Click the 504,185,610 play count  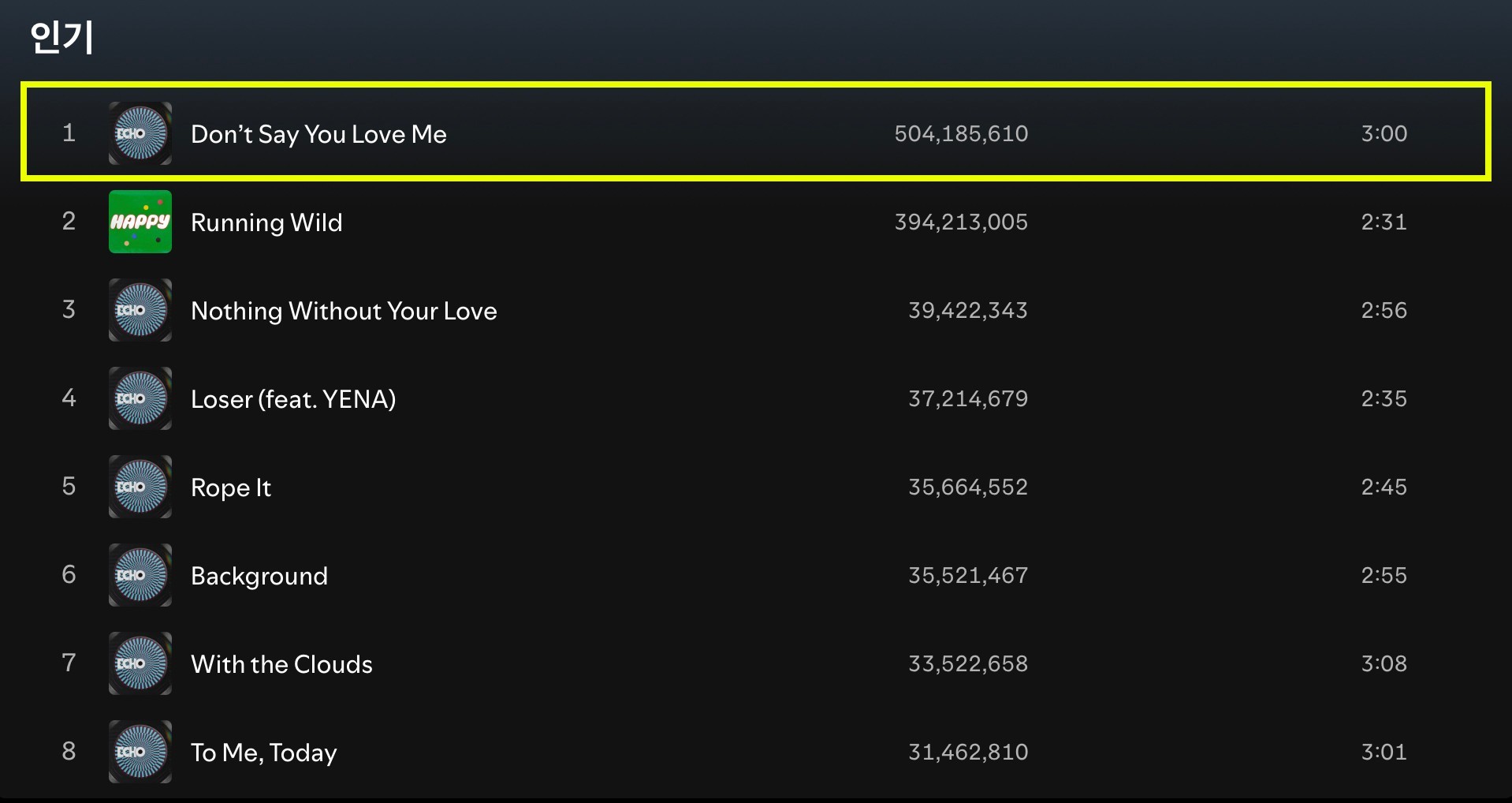pos(961,133)
